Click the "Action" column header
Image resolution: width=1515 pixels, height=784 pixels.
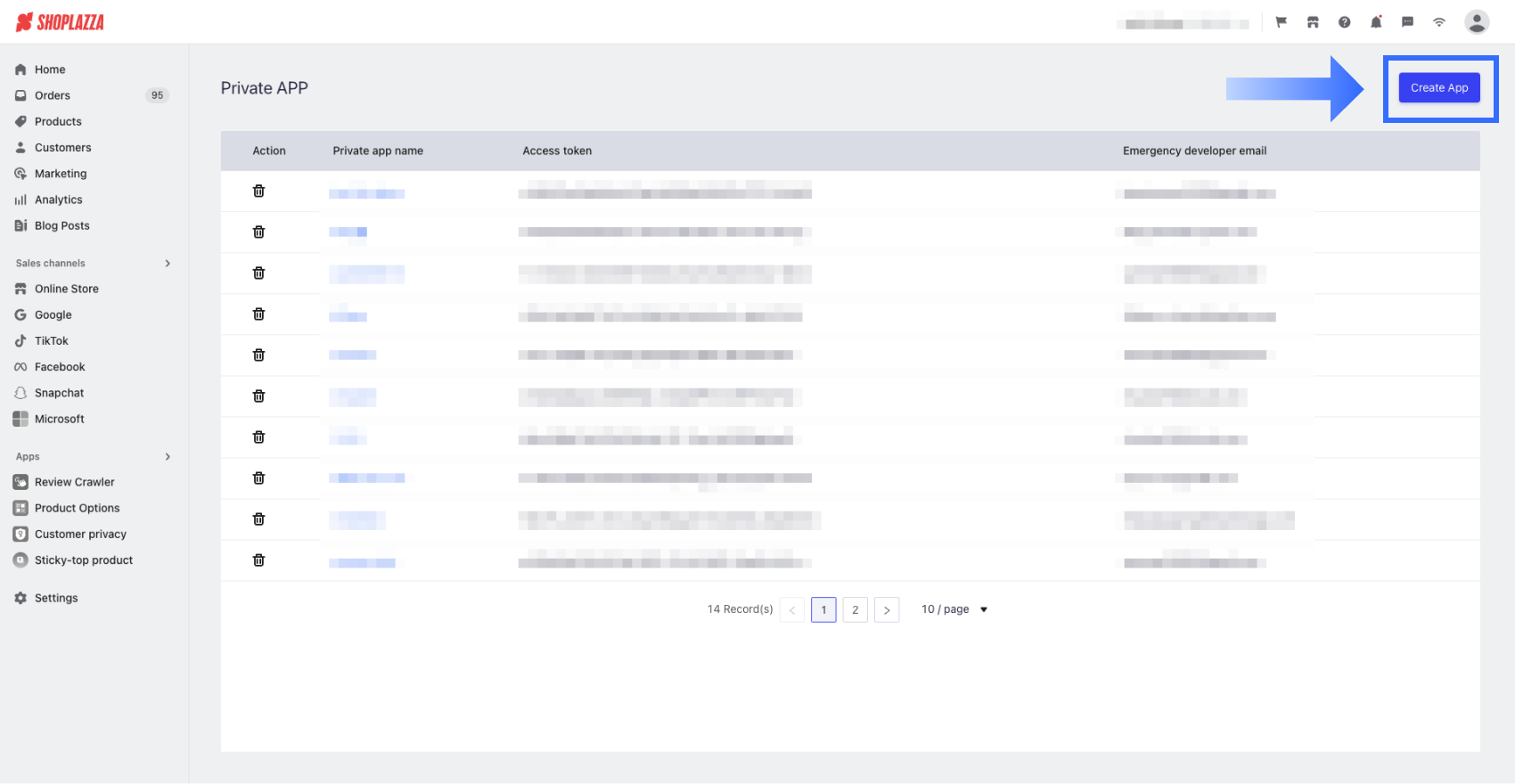(x=269, y=151)
